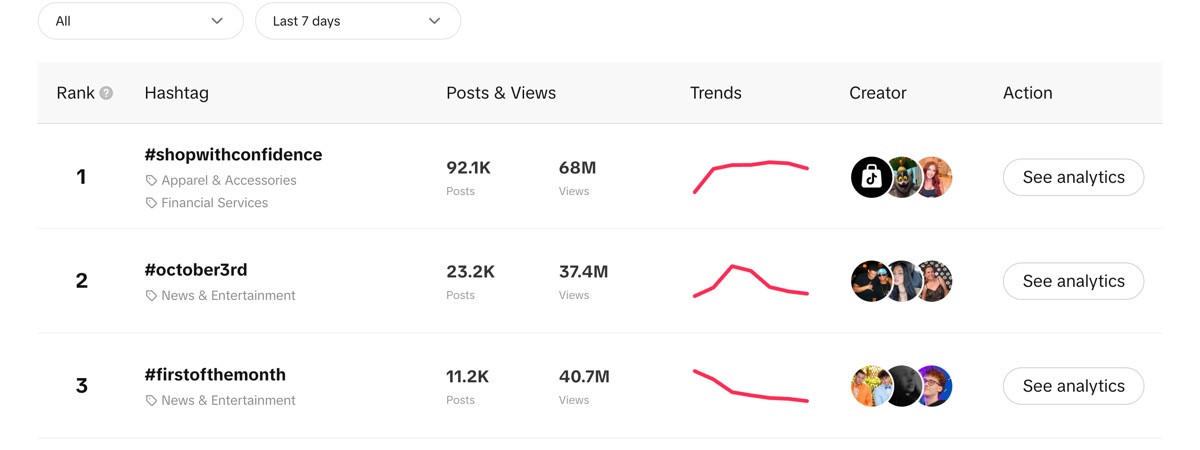1200x450 pixels.
Task: See analytics for #october3rd
Action: (x=1073, y=281)
